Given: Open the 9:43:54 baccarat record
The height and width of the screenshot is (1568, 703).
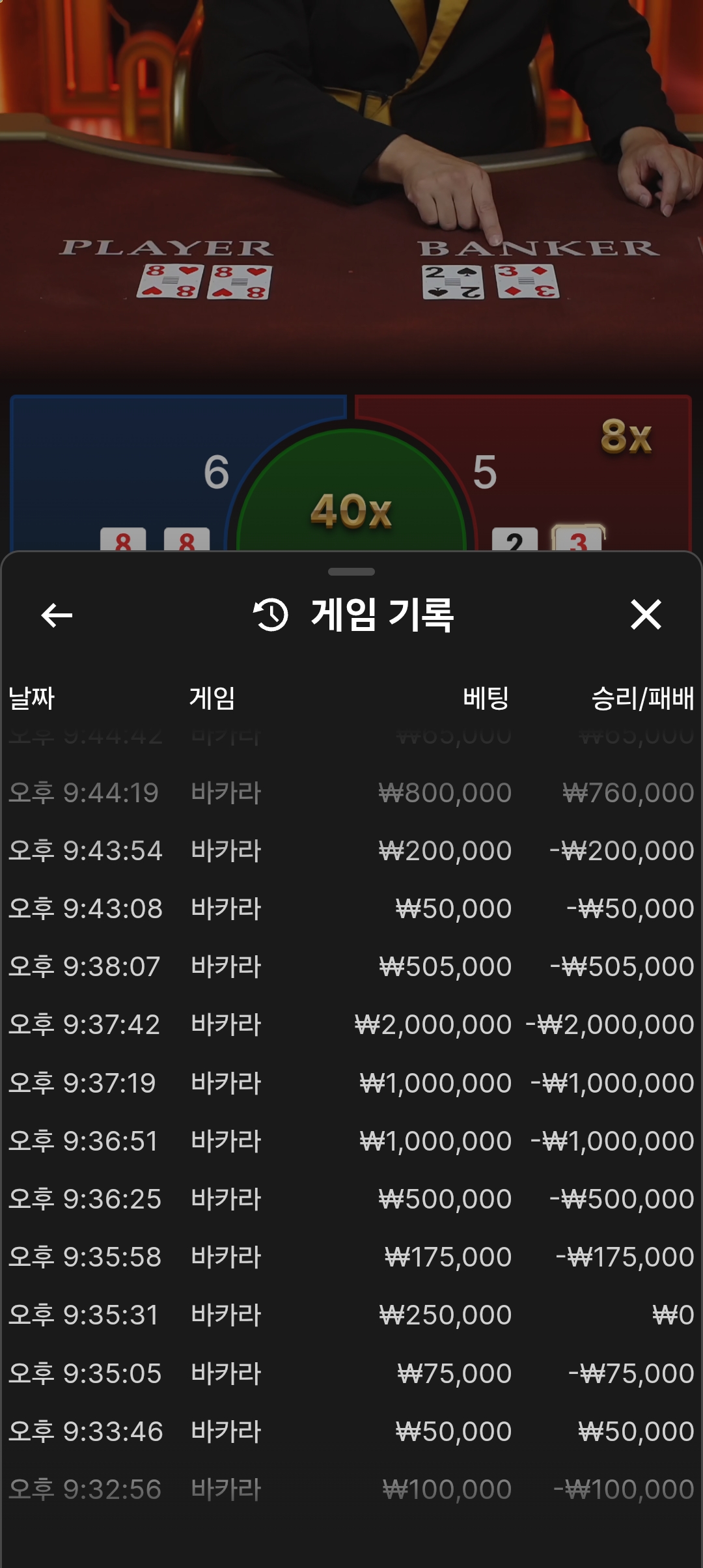Looking at the screenshot, I should (x=351, y=850).
